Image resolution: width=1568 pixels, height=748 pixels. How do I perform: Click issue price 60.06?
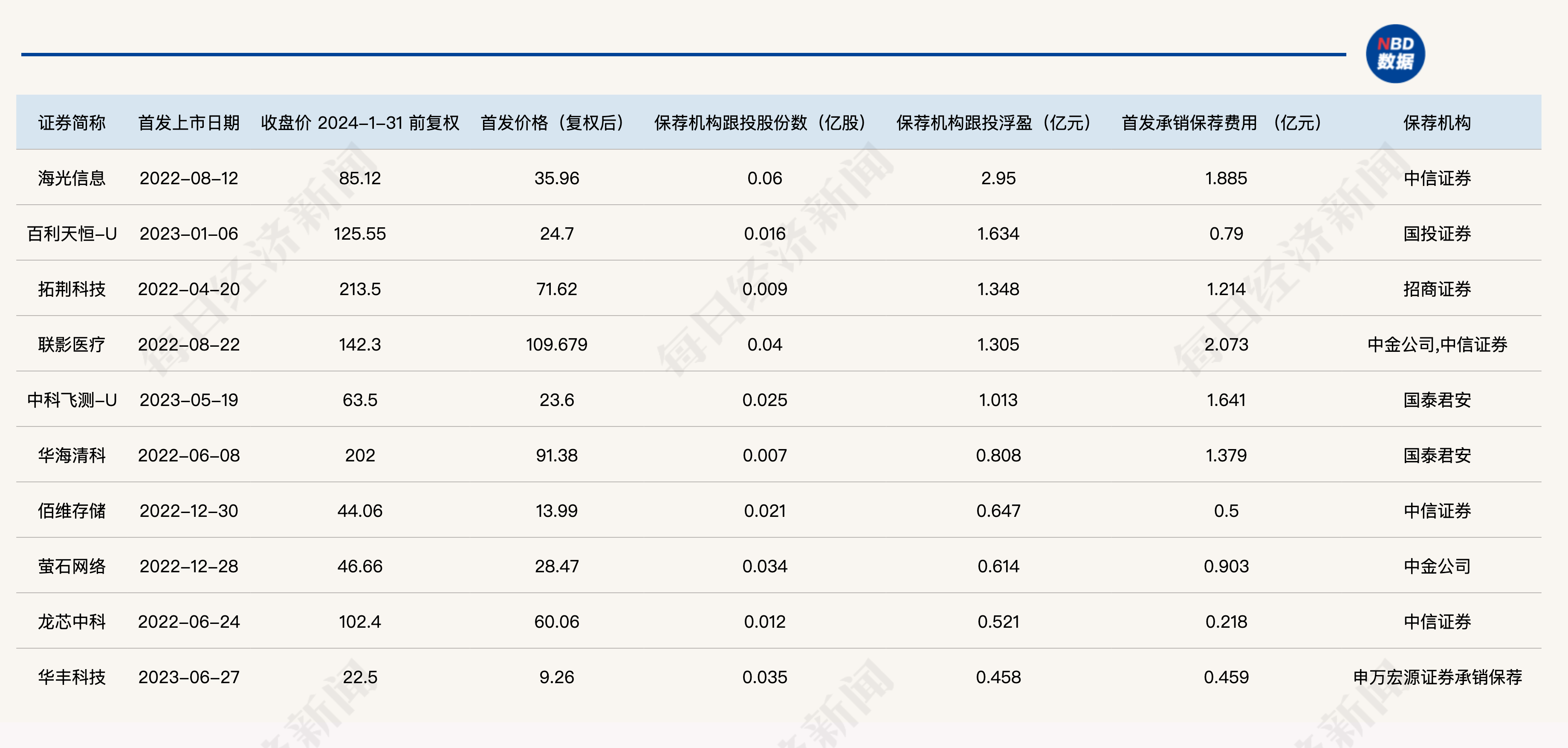pyautogui.click(x=556, y=622)
